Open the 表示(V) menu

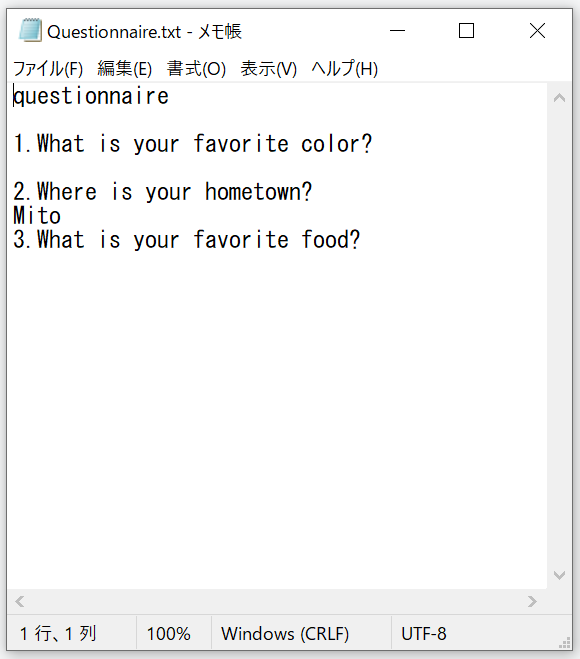pos(269,69)
